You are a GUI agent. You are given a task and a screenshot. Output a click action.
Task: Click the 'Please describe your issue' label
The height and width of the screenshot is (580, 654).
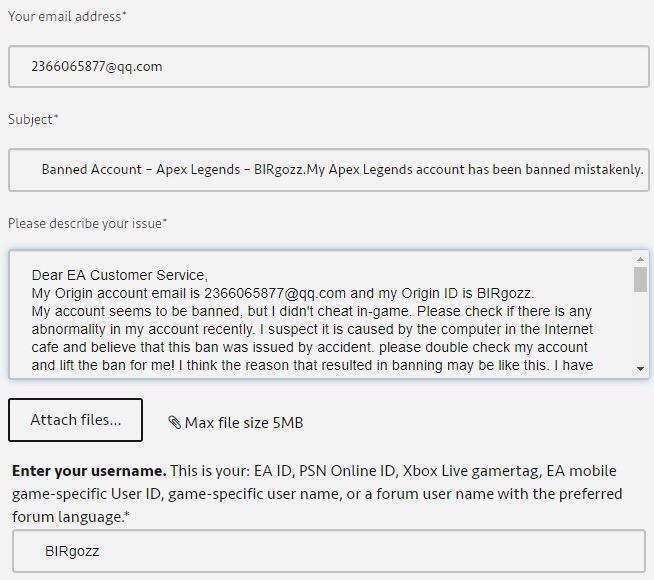(x=88, y=223)
